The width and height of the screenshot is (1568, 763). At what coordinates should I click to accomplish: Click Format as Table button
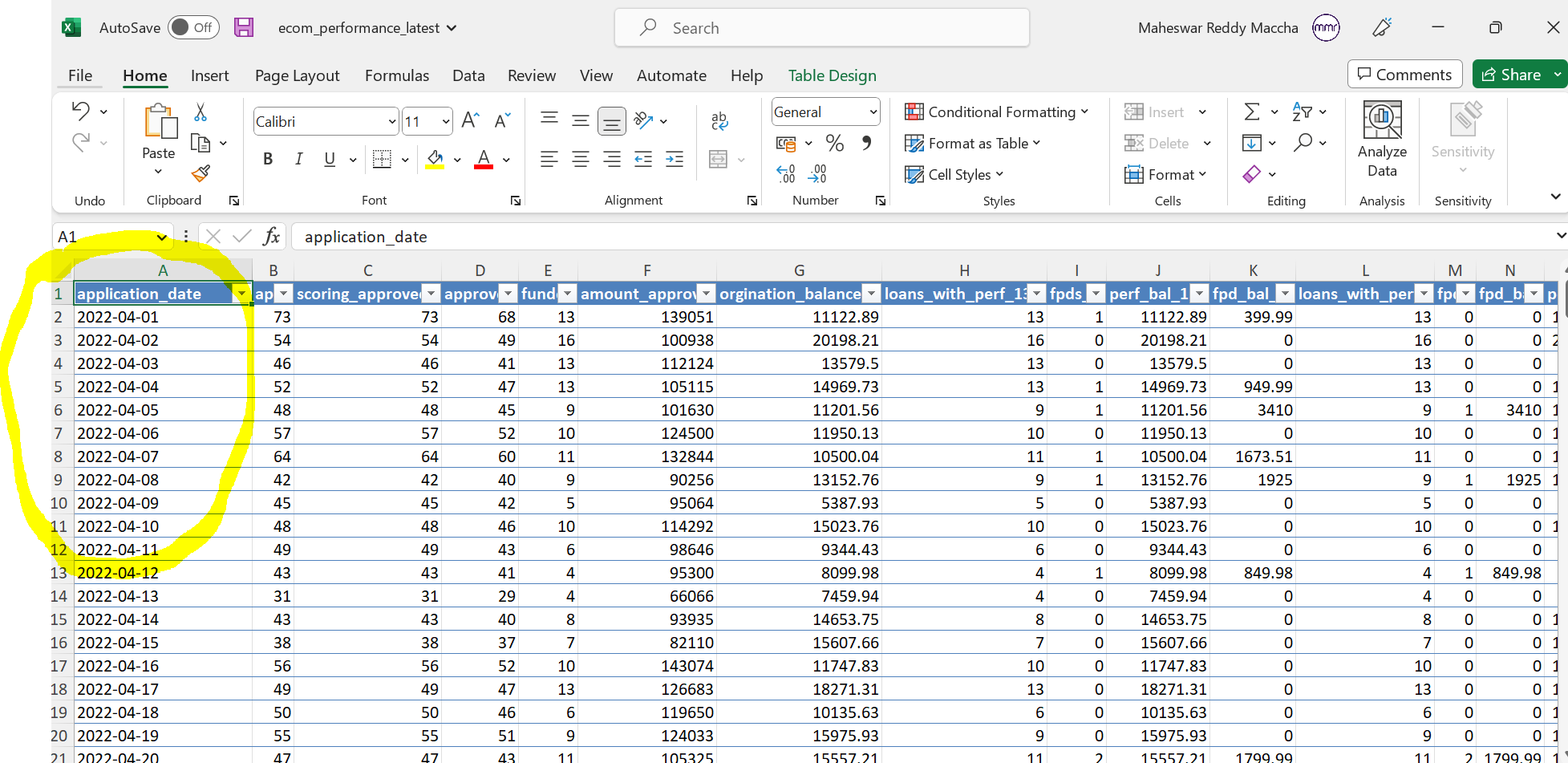(972, 144)
